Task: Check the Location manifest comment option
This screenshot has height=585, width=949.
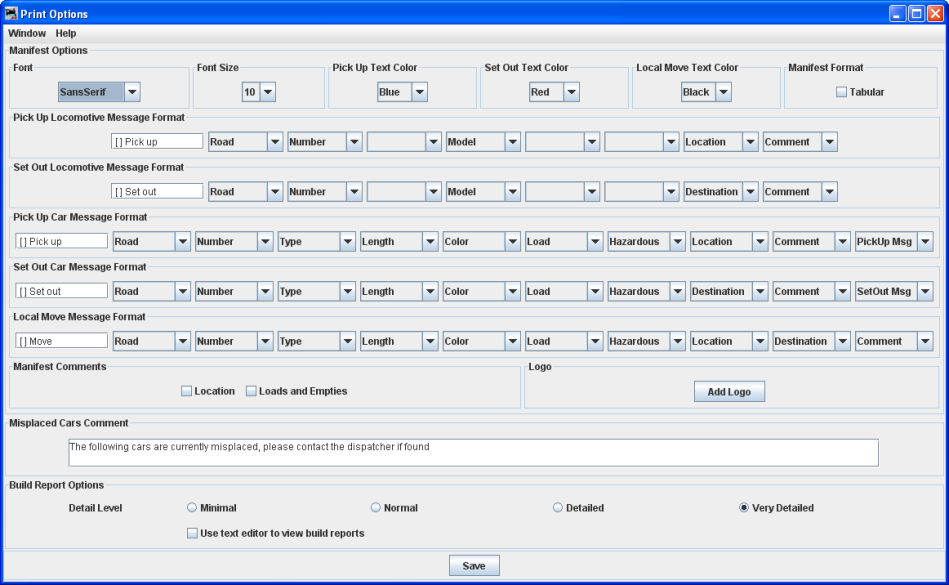Action: (187, 391)
